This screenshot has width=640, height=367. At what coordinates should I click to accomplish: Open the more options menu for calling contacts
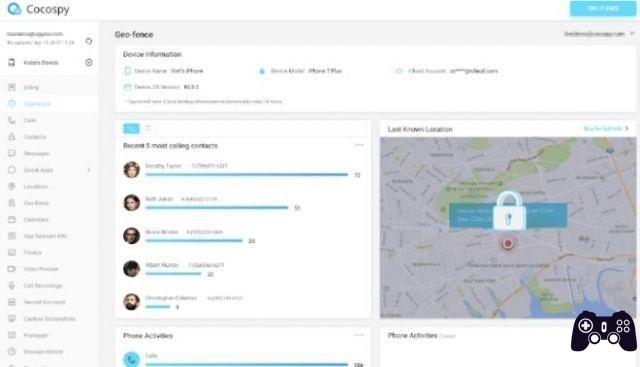(x=359, y=145)
